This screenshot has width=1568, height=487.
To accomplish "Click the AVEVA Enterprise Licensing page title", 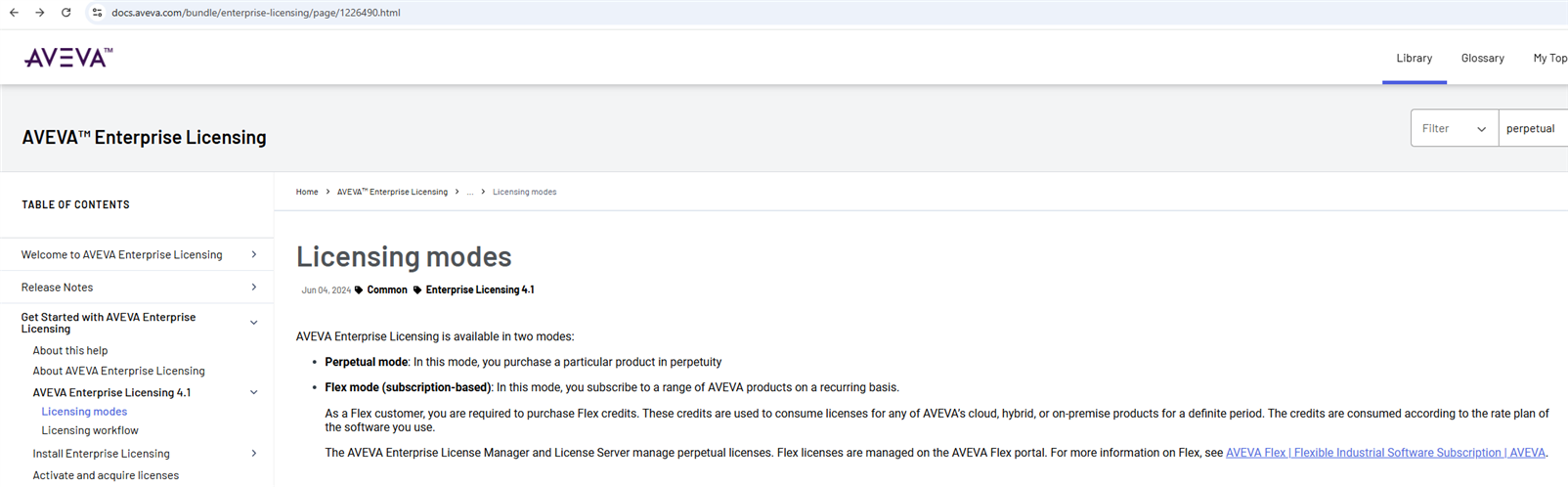I will 144,138.
